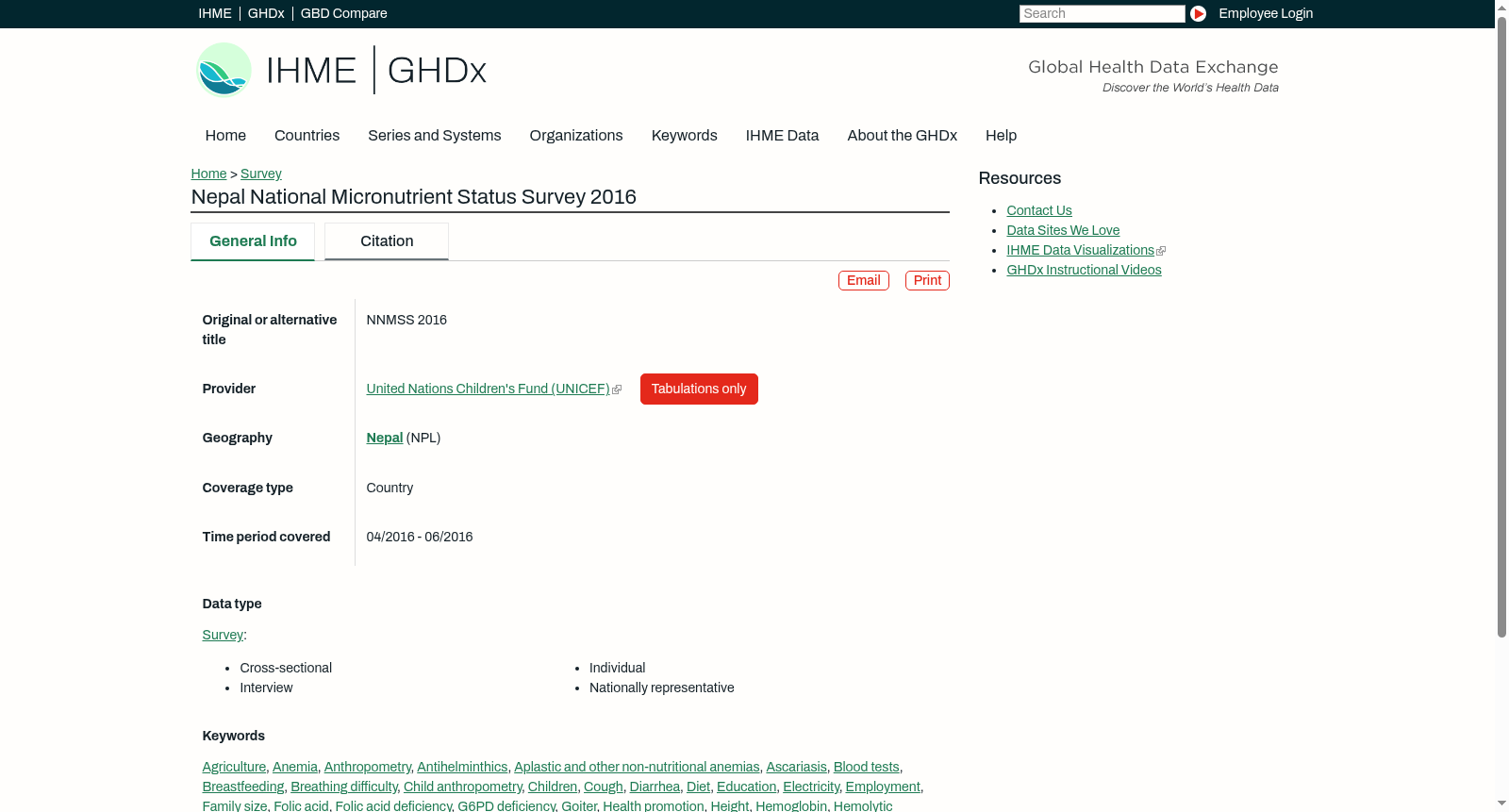
Task: Open the Diet keyword link
Action: pos(698,787)
